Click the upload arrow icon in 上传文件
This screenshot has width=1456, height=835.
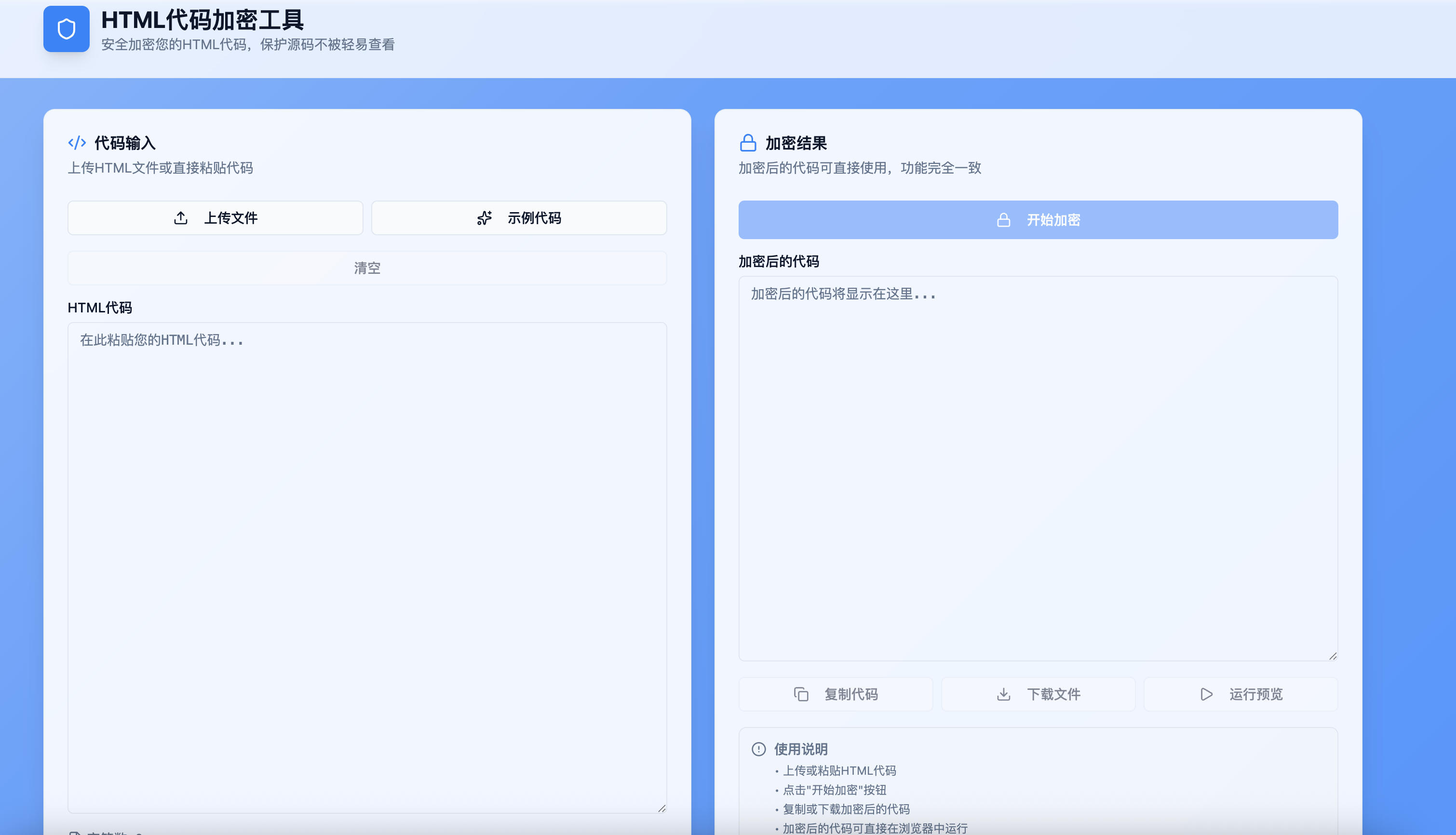pyautogui.click(x=181, y=218)
